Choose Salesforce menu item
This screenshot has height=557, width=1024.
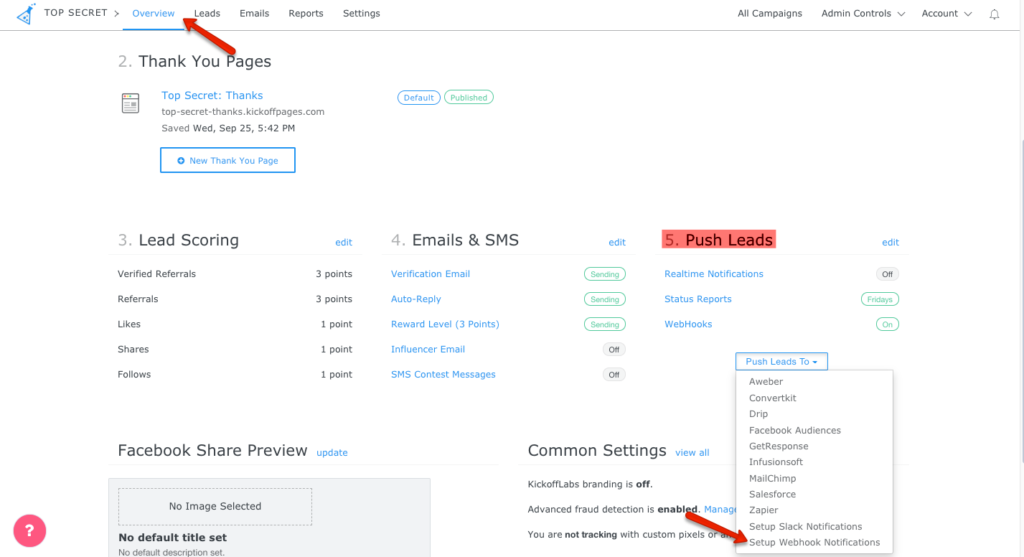point(772,494)
